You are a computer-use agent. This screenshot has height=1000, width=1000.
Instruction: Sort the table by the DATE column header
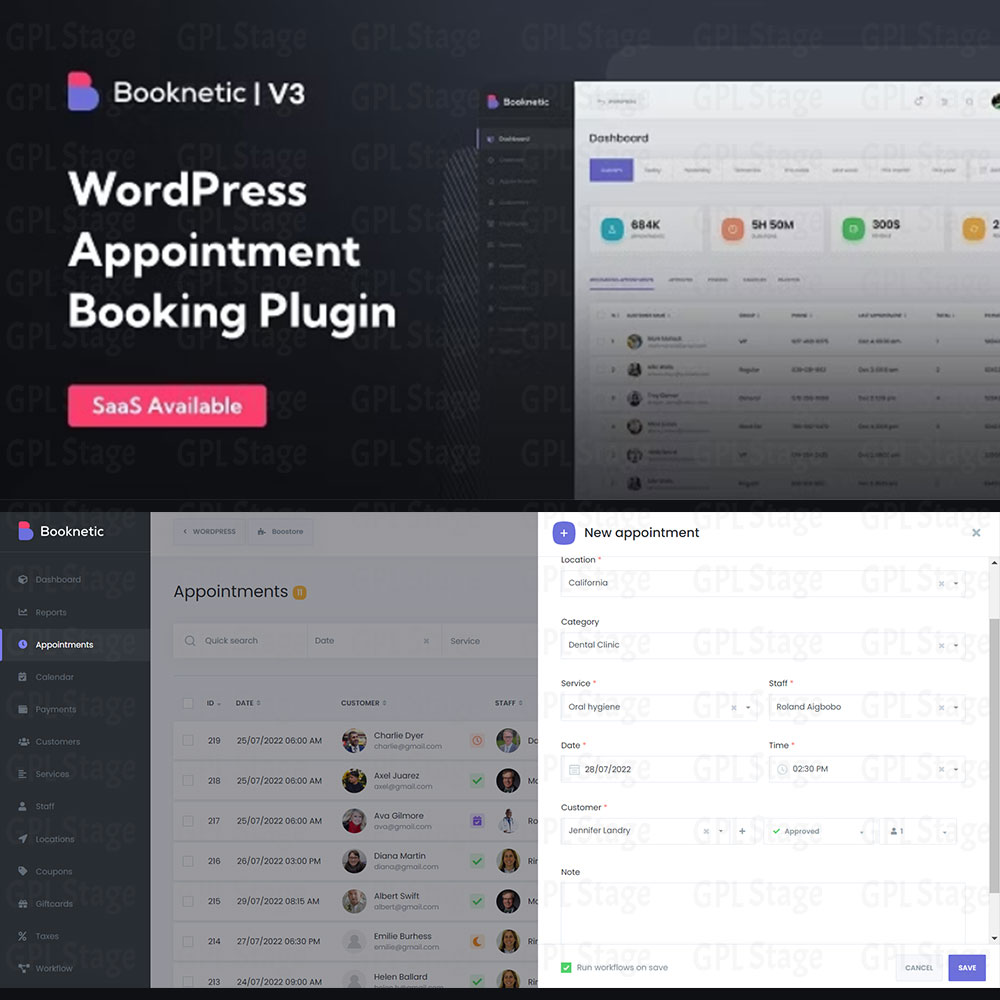click(248, 703)
